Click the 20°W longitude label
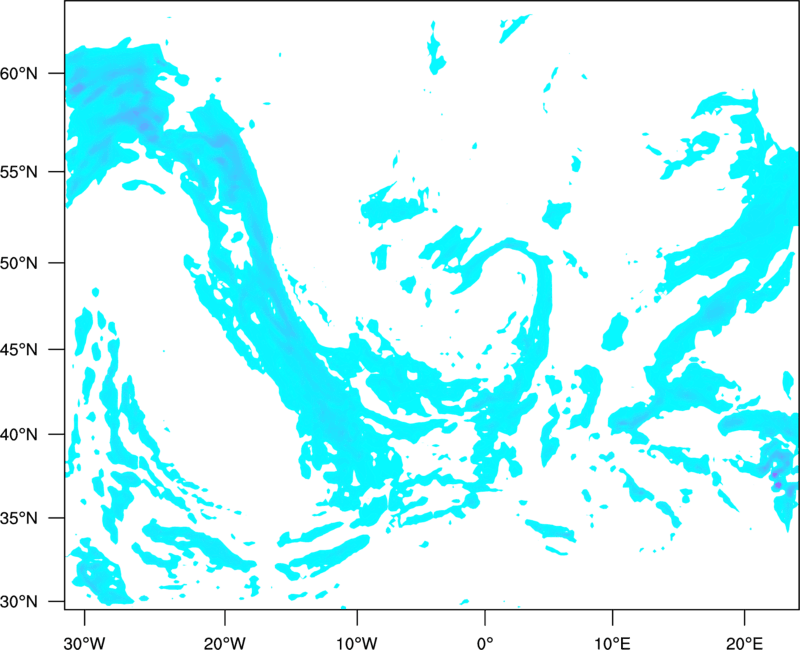 click(224, 643)
